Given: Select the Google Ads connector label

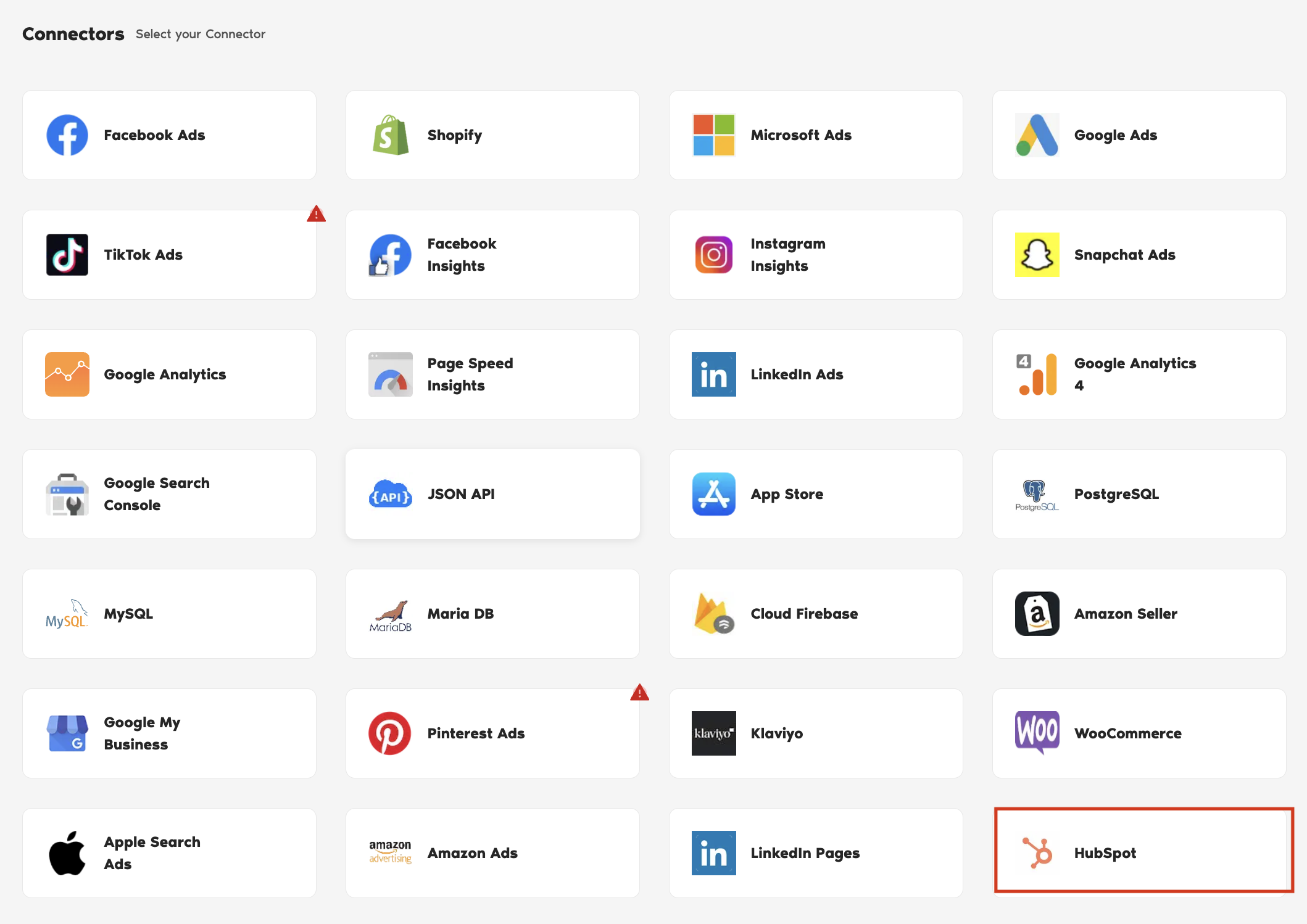Looking at the screenshot, I should (x=1116, y=135).
